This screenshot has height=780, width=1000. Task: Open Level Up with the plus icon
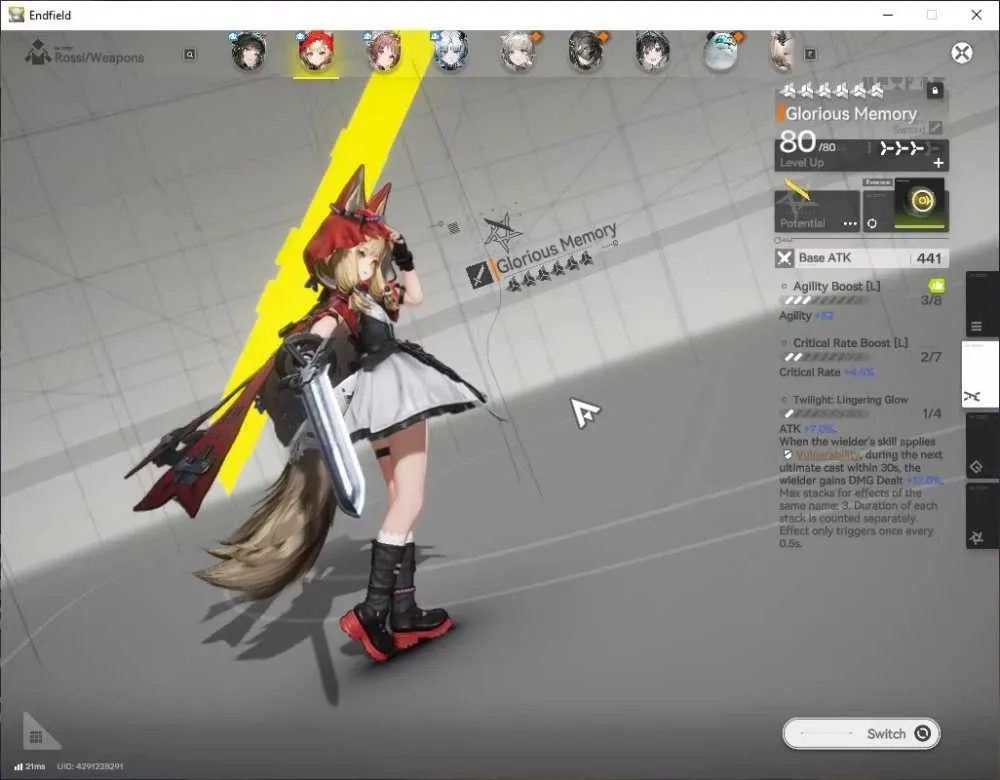point(938,163)
